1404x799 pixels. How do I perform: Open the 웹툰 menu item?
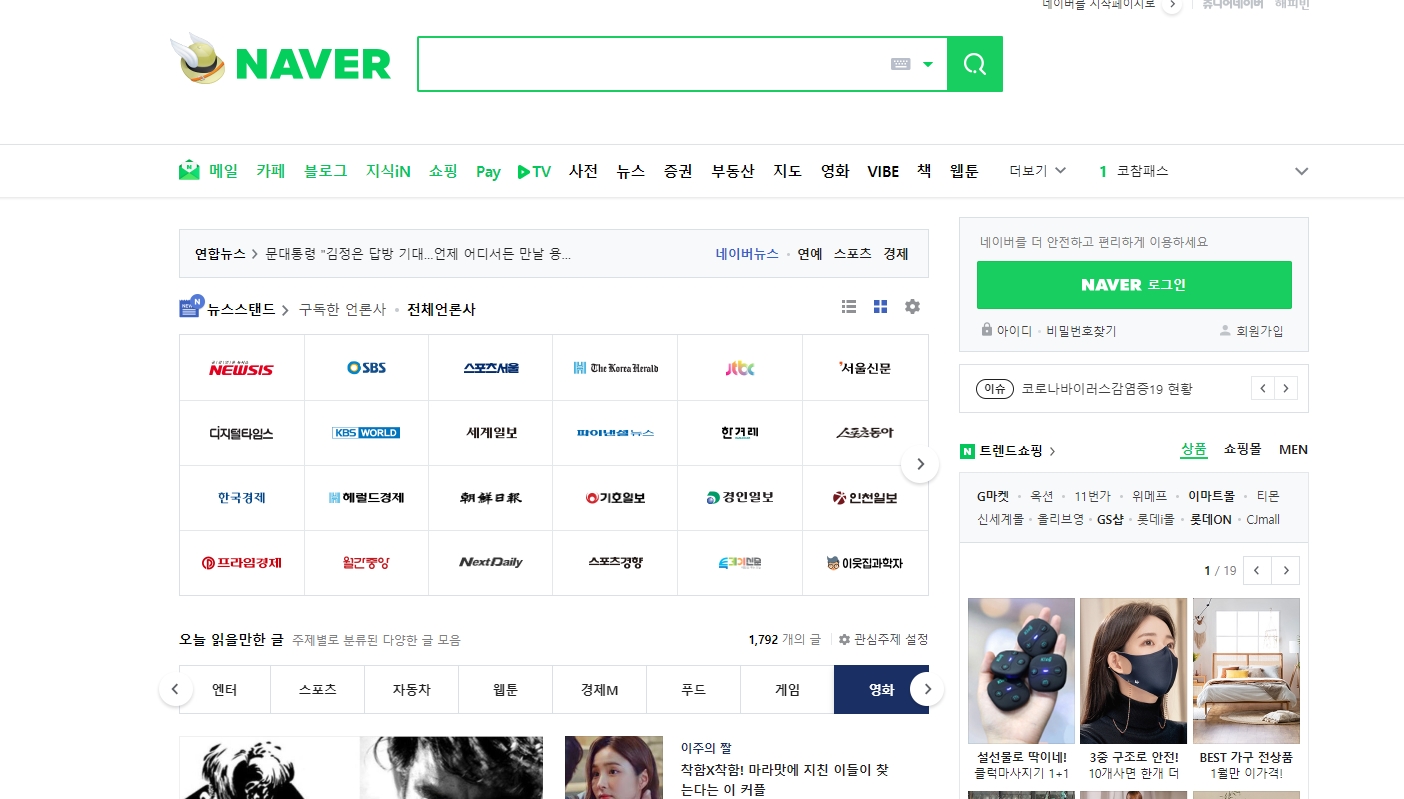(964, 171)
